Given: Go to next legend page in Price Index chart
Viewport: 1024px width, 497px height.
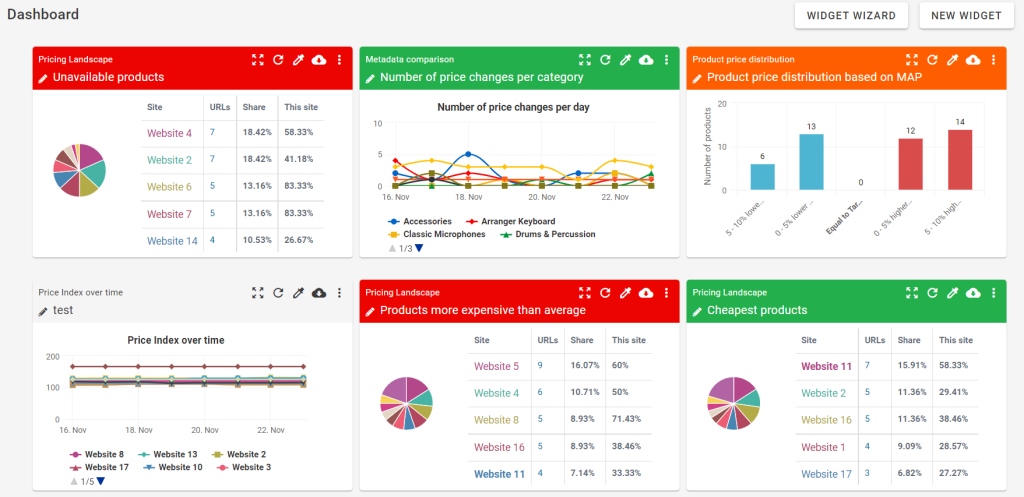Looking at the screenshot, I should coord(99,481).
